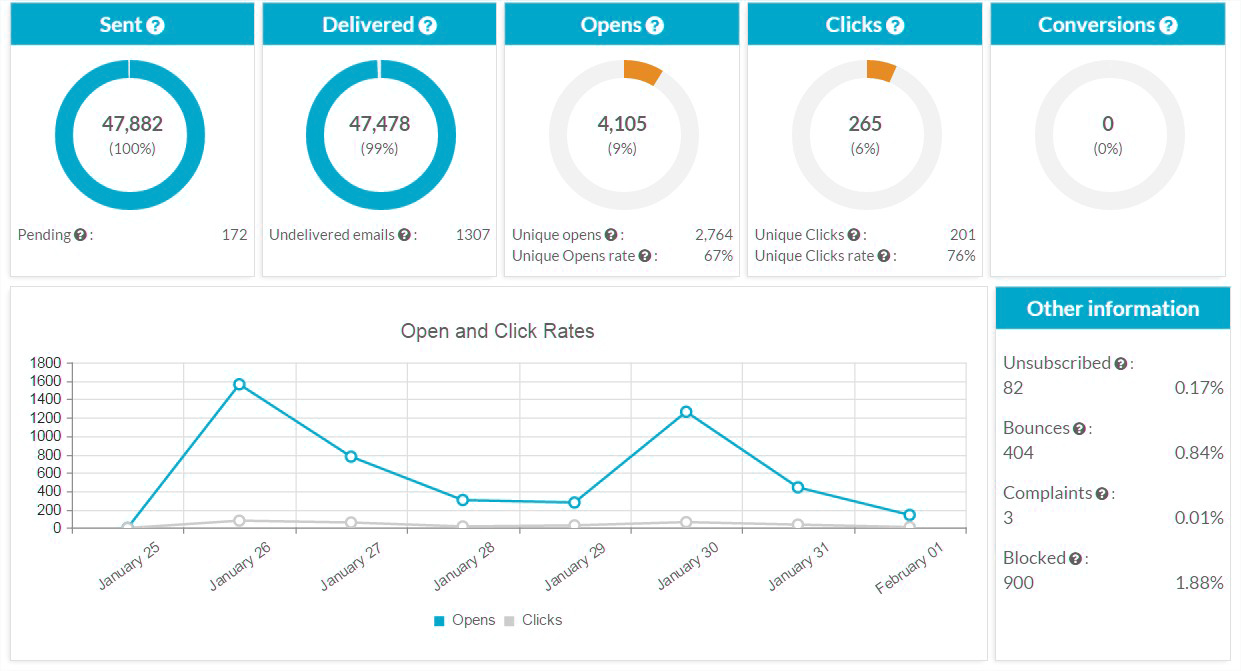This screenshot has height=671, width=1241.
Task: Click the gray Clicks legend color square
Action: point(509,621)
